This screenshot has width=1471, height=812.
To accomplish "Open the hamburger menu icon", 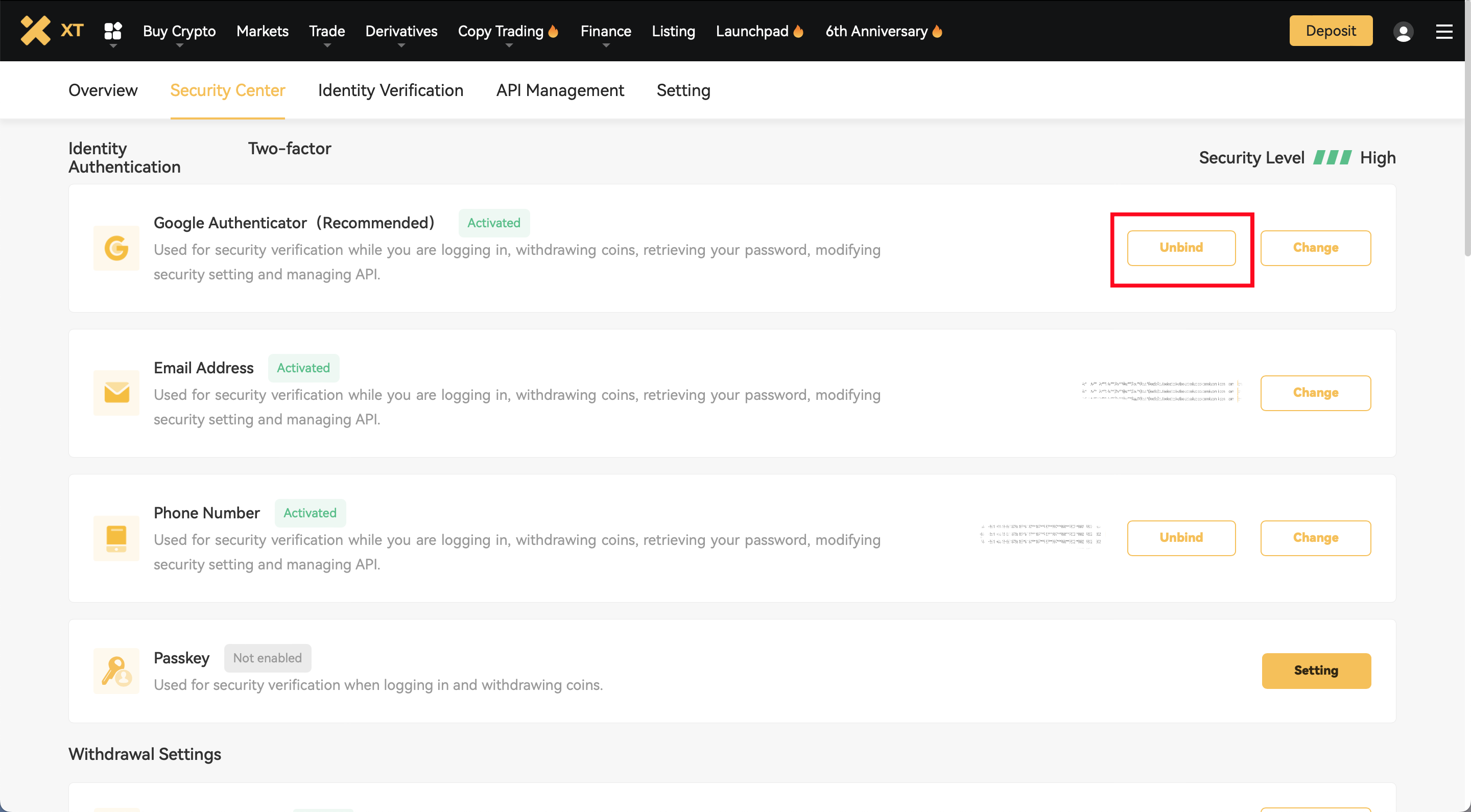I will pyautogui.click(x=1444, y=31).
